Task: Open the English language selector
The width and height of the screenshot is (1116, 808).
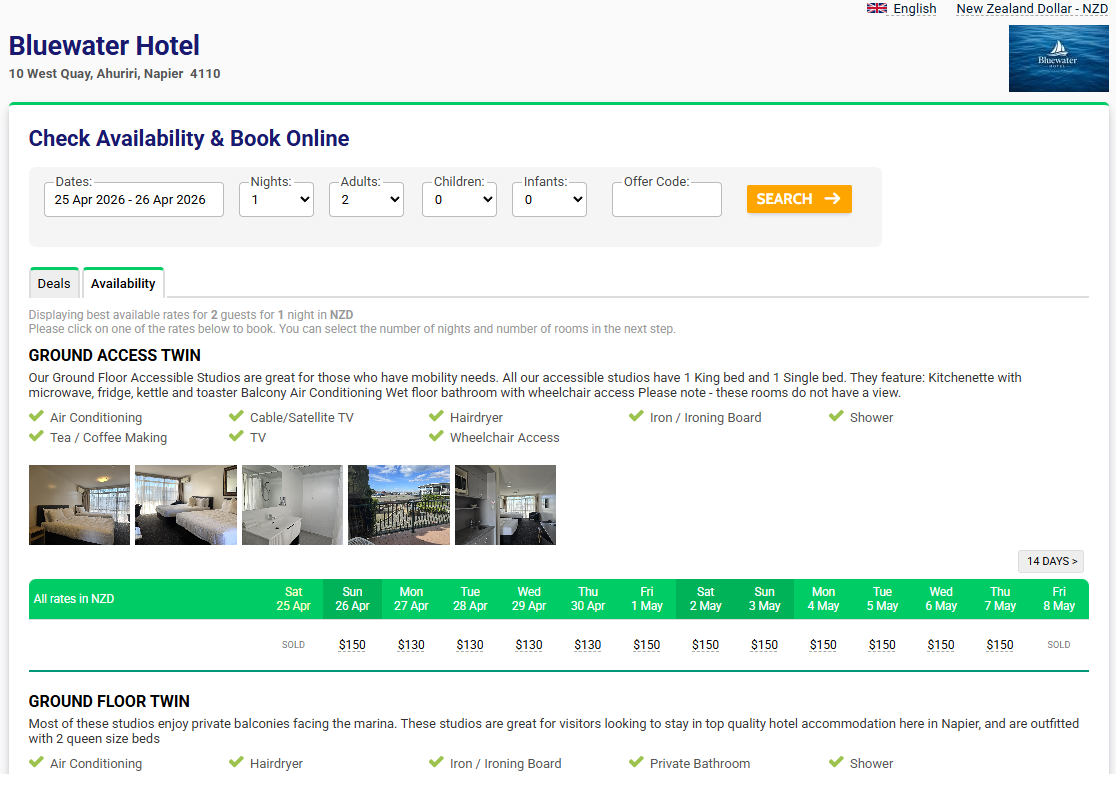Action: click(x=915, y=9)
